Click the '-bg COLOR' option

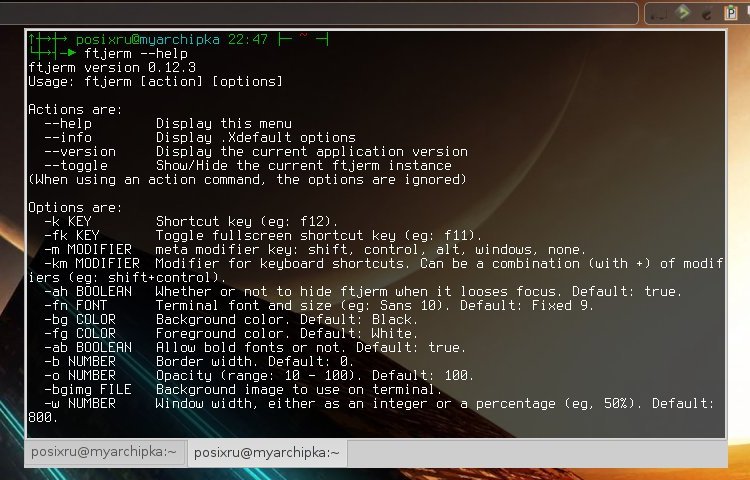tap(80, 319)
